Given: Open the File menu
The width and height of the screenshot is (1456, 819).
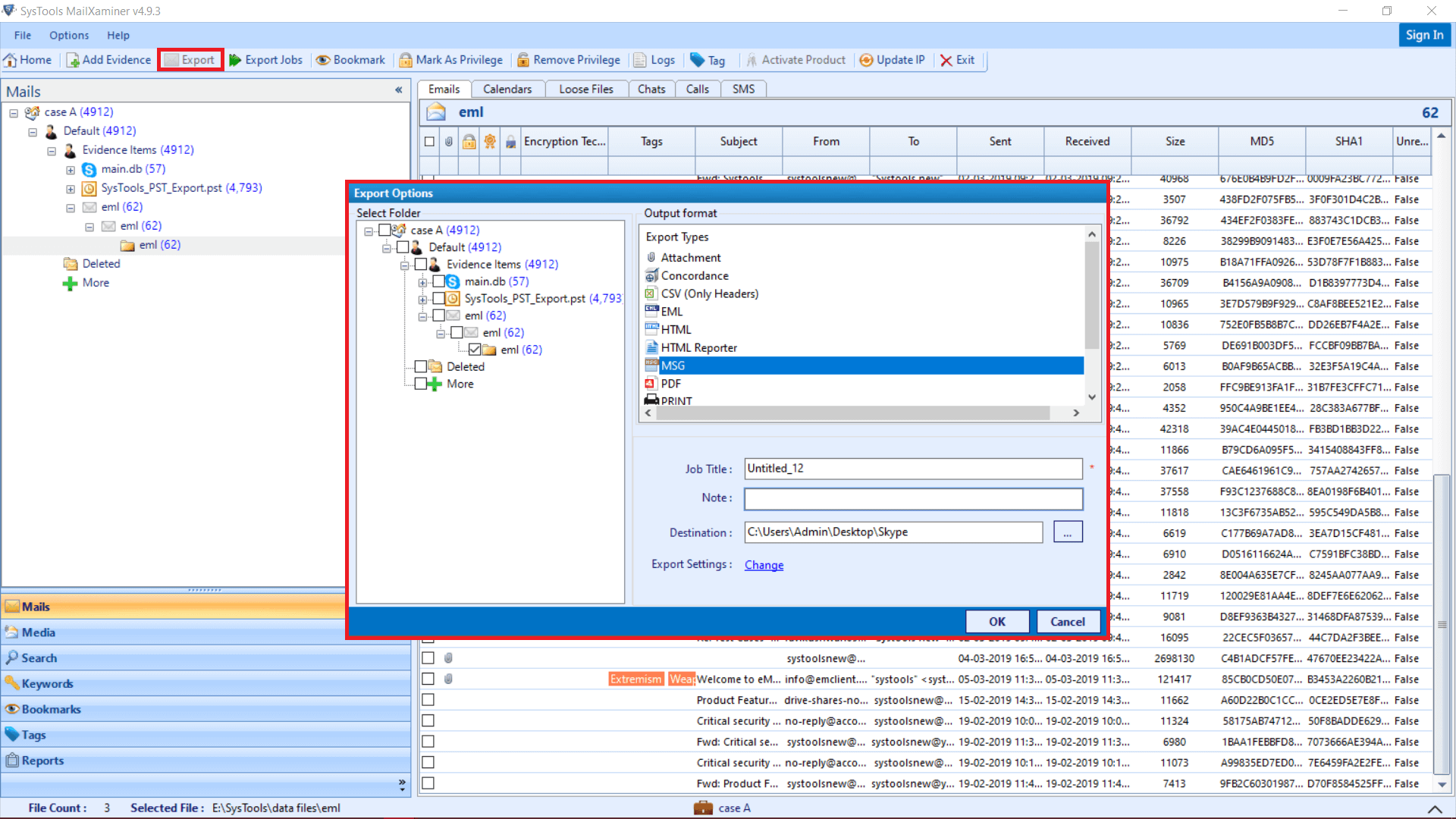Looking at the screenshot, I should [x=23, y=35].
